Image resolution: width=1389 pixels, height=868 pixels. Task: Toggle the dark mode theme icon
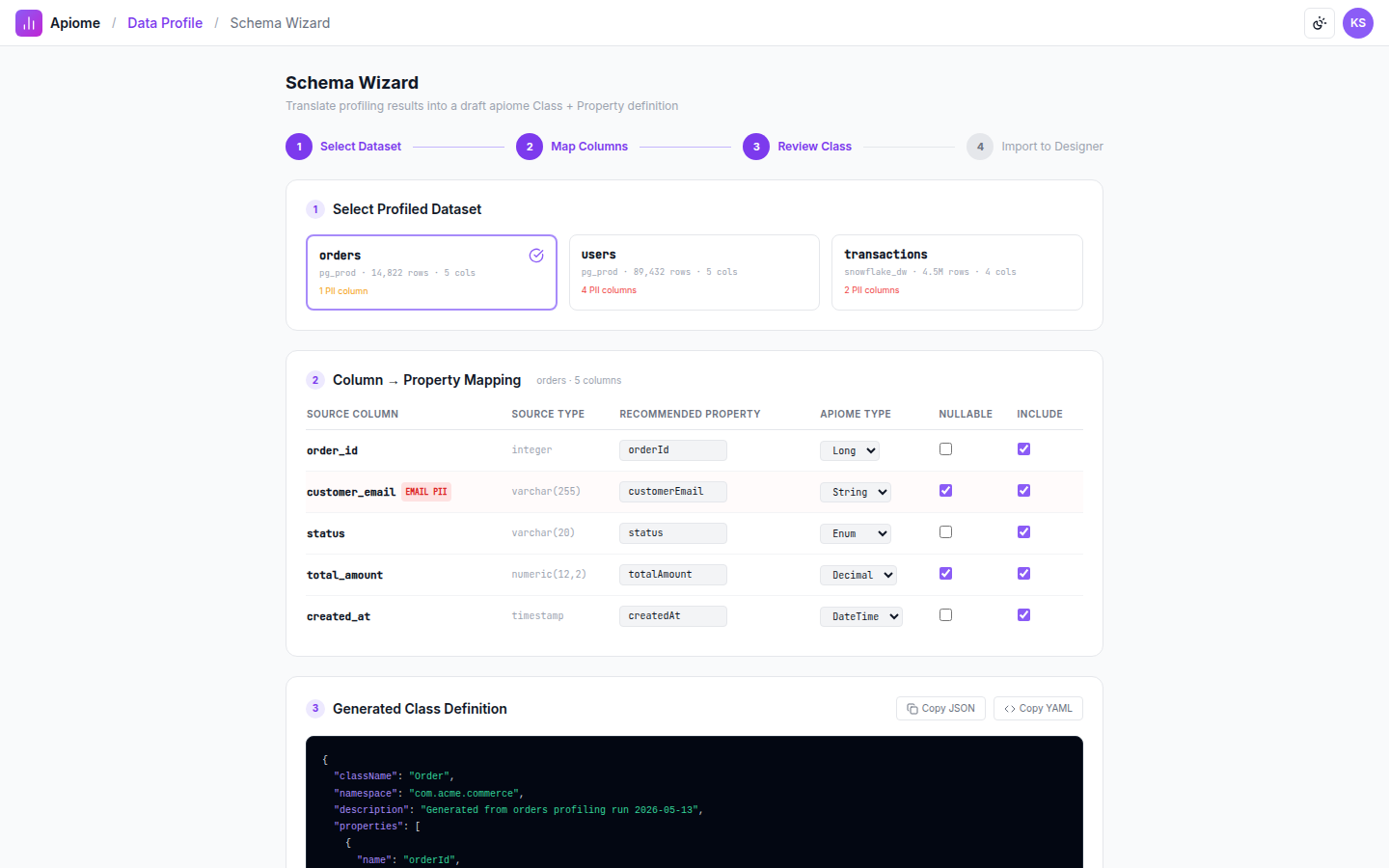click(1320, 23)
